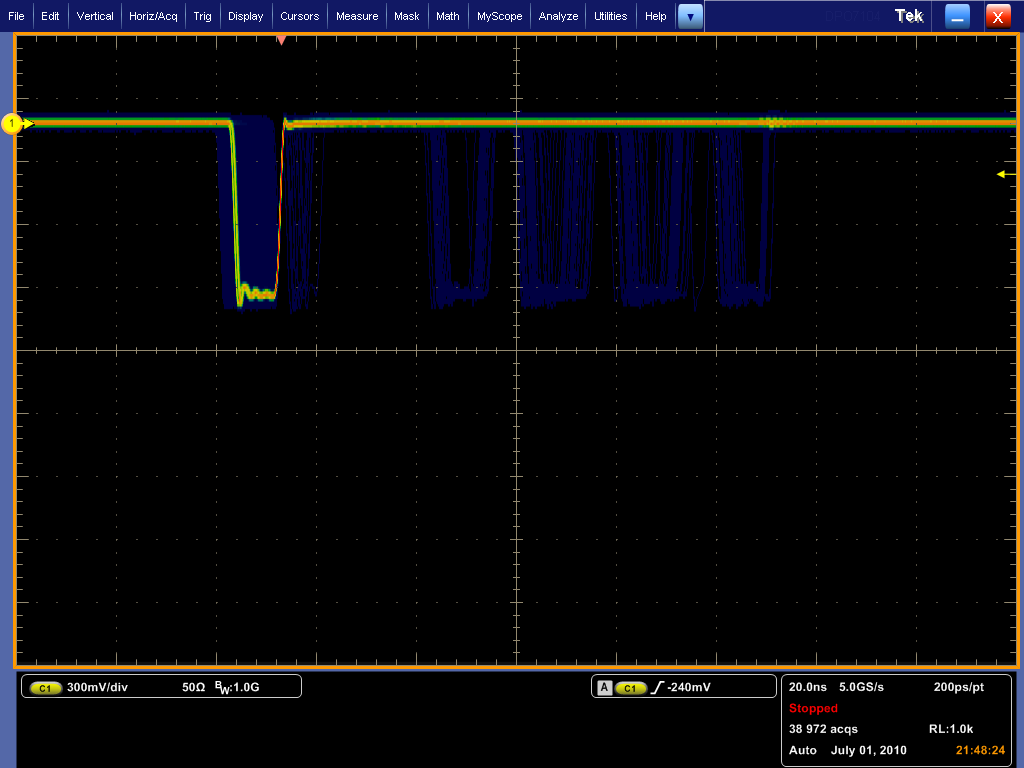Viewport: 1024px width, 768px height.
Task: Click the BW:1.0G bandwidth readout
Action: [x=237, y=687]
